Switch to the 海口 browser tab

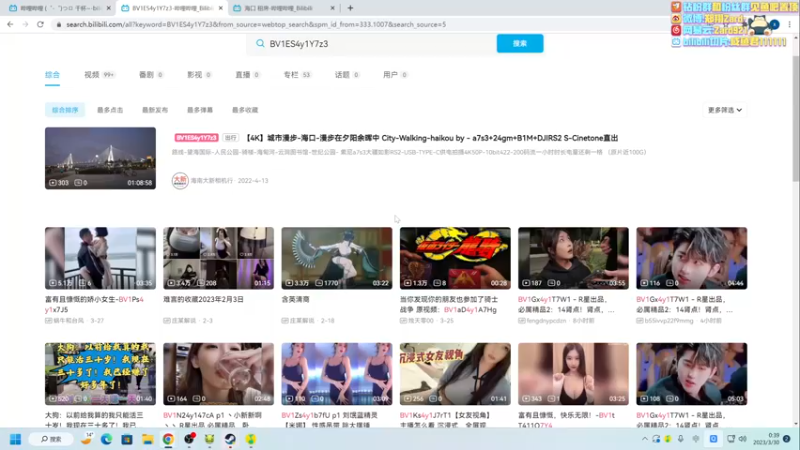point(281,8)
